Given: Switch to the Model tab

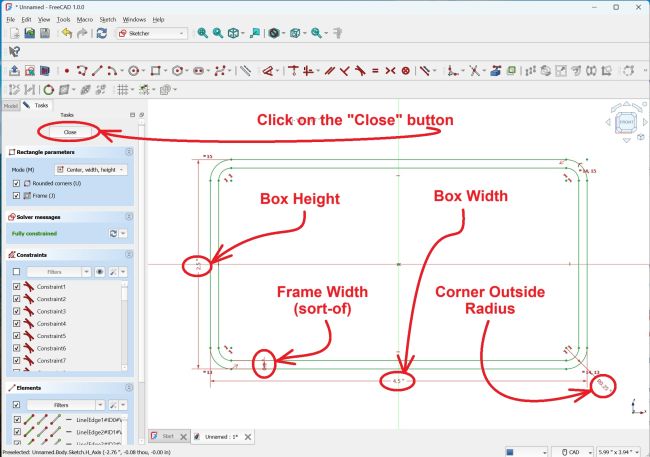Looking at the screenshot, I should tap(11, 106).
